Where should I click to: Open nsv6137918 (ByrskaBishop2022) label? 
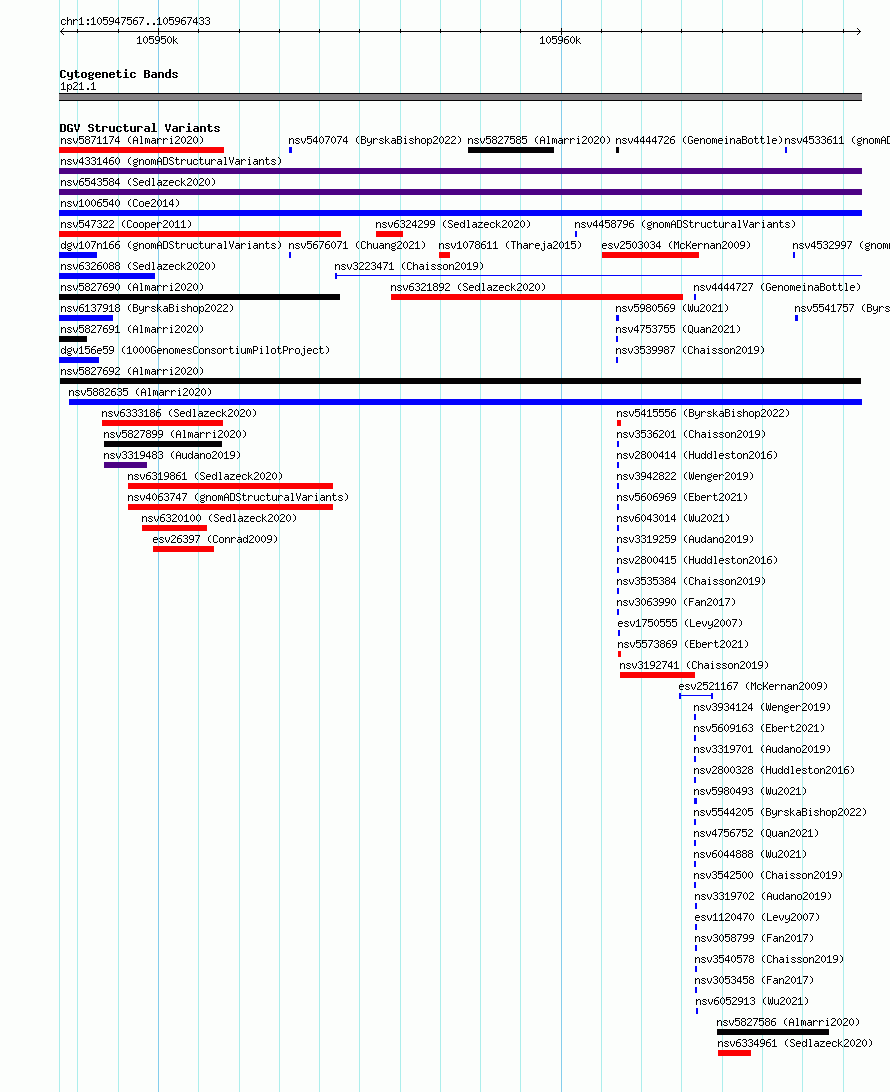[147, 308]
